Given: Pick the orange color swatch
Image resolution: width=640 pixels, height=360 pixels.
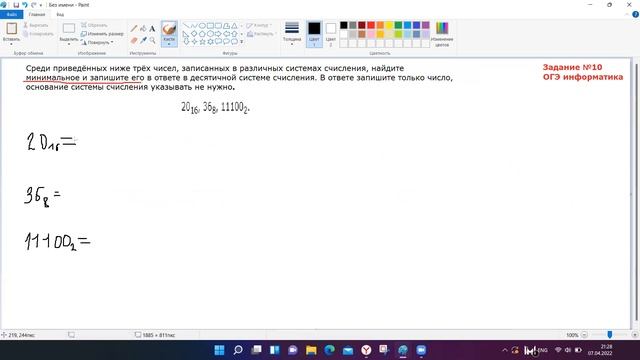Looking at the screenshot, I should point(380,25).
